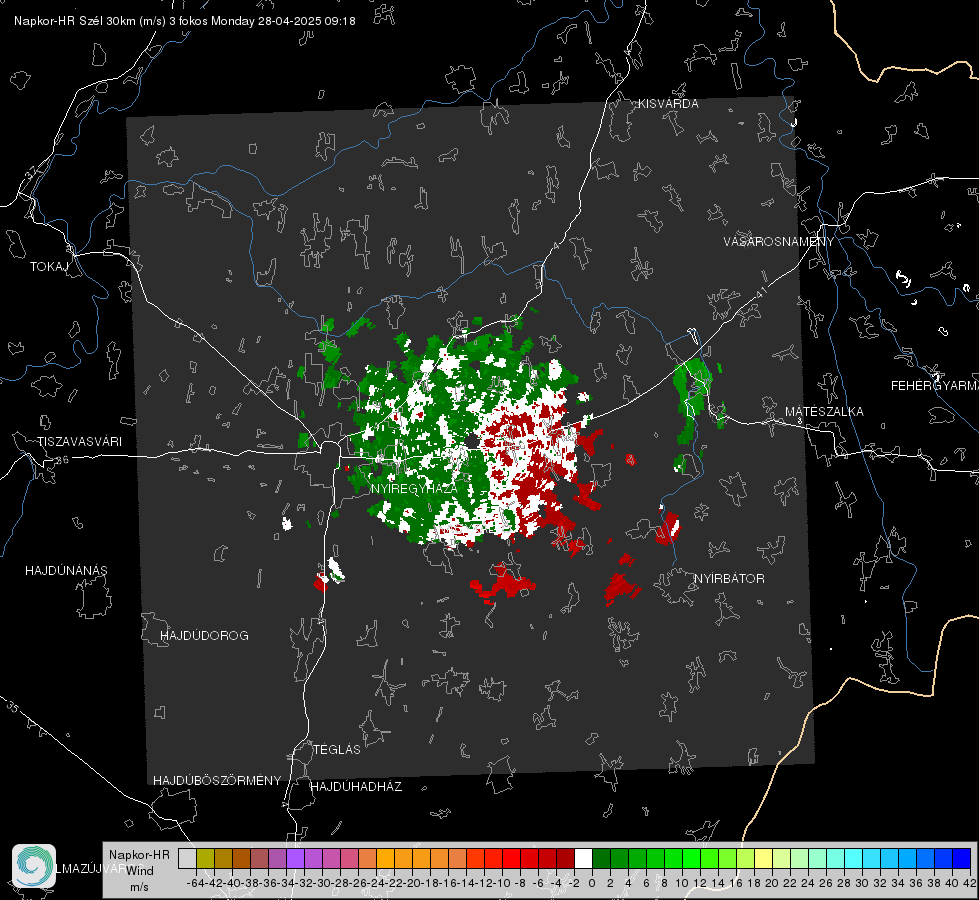The height and width of the screenshot is (900, 979).
Task: Click the TÉGLÁS town label
Action: point(337,749)
